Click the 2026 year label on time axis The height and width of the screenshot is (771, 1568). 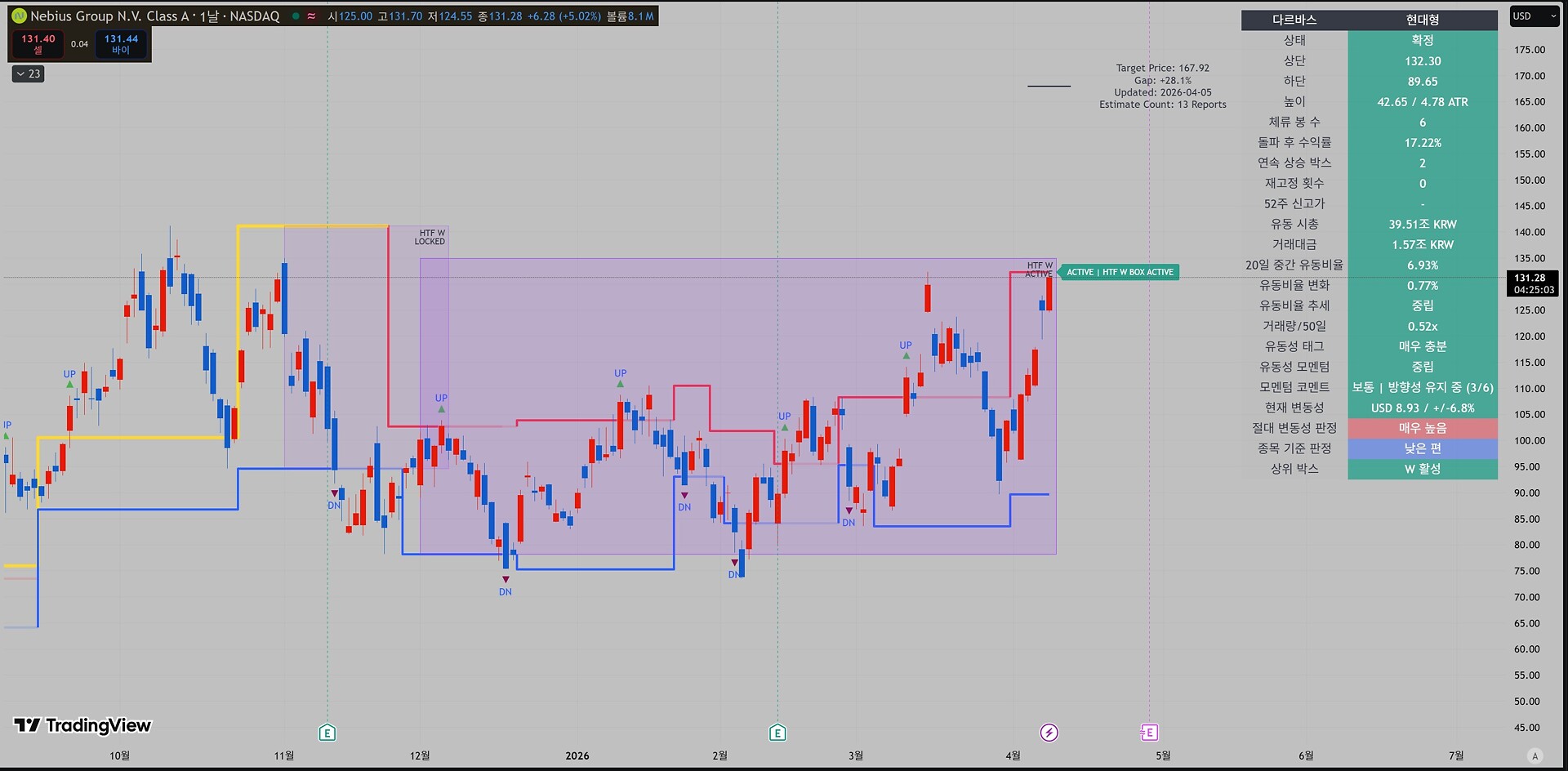(577, 756)
